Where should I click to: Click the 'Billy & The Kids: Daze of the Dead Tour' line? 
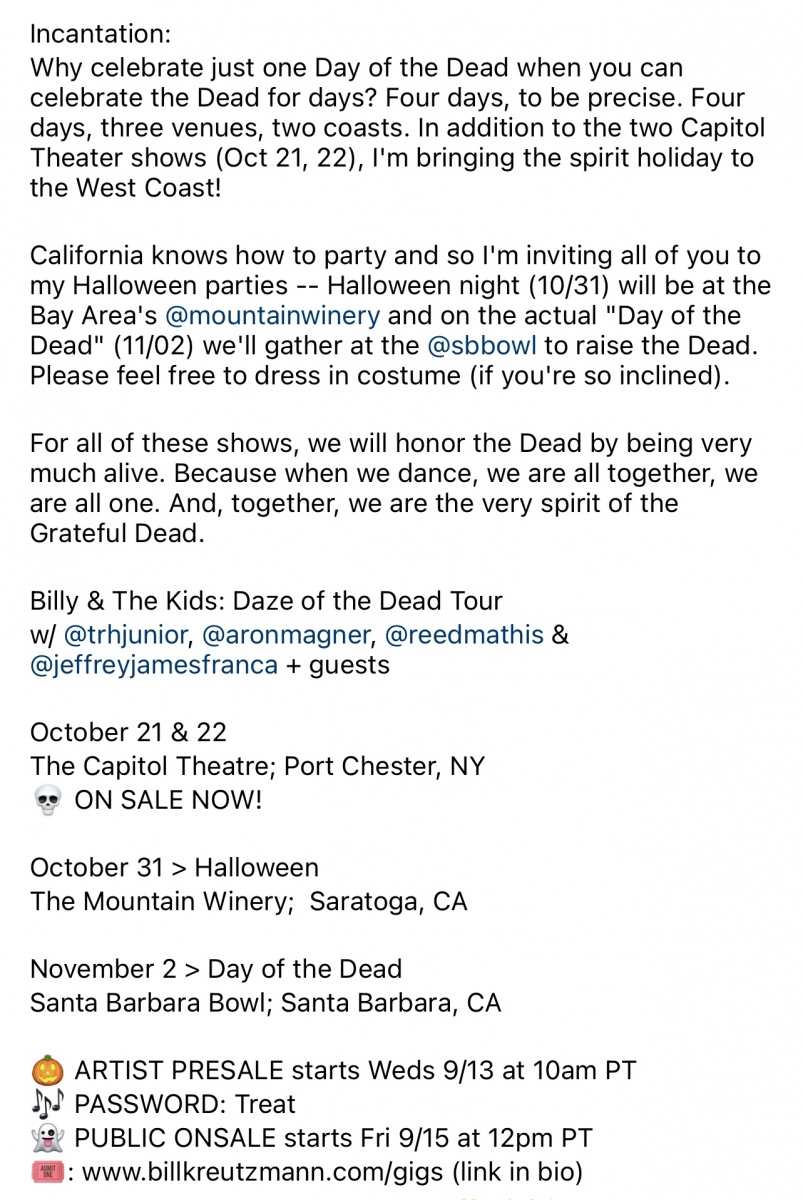point(266,602)
